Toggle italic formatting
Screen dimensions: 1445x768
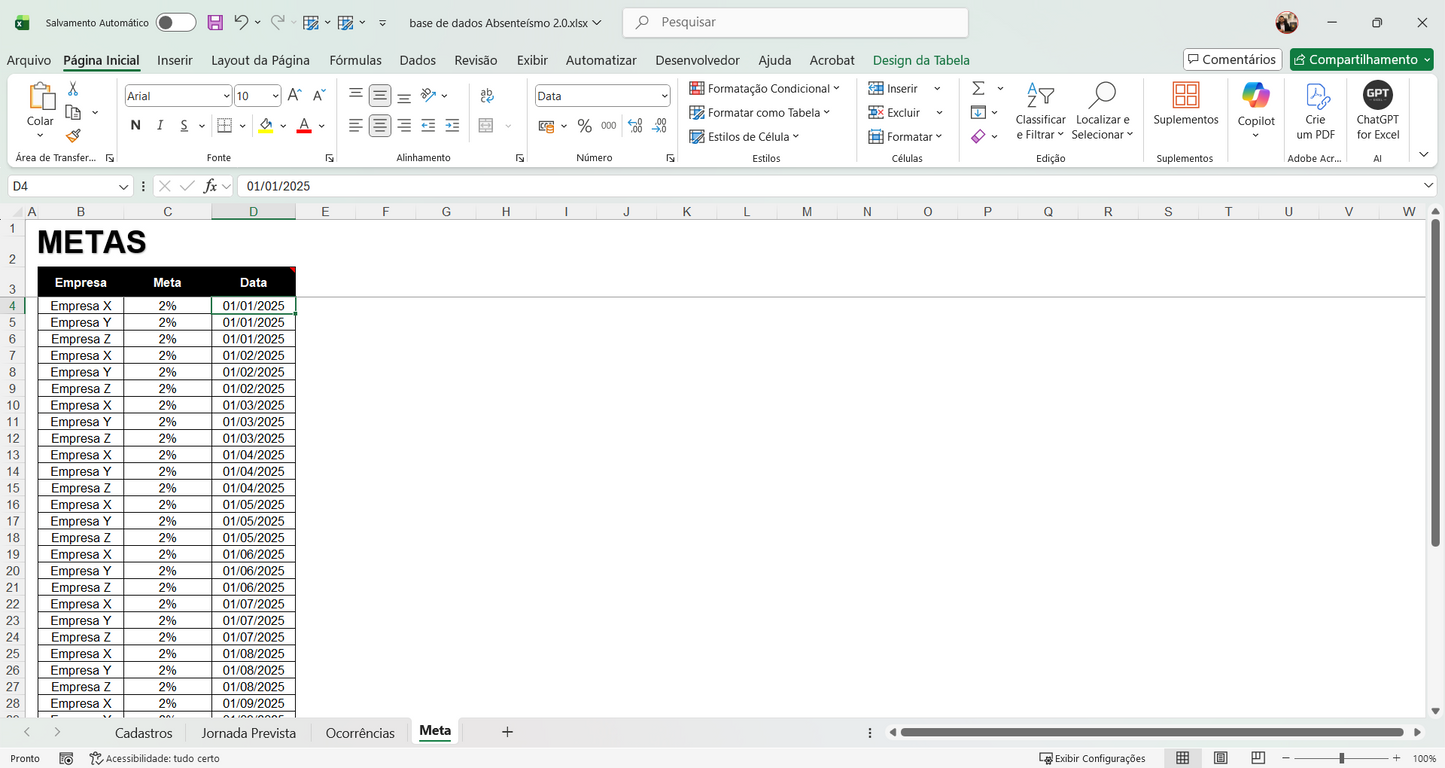(x=160, y=125)
